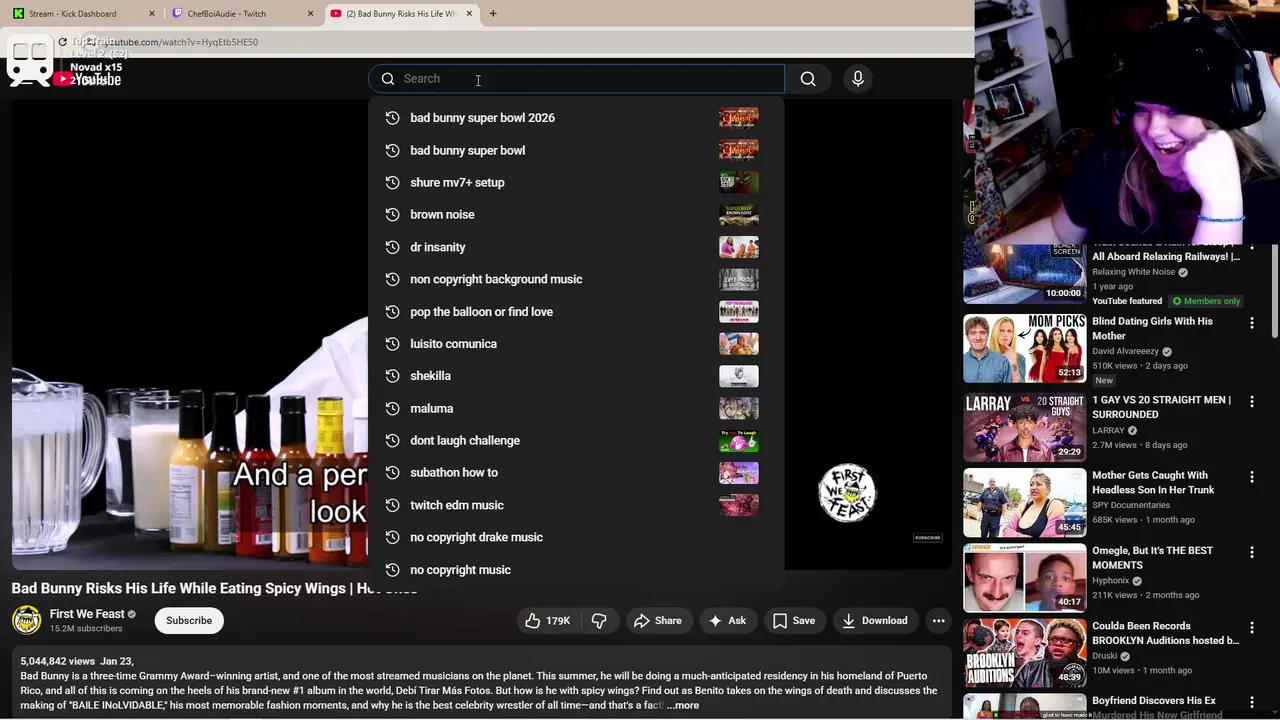The width and height of the screenshot is (1280, 720).
Task: Open options menu for 1 GAY VS 20 video
Action: [1252, 402]
